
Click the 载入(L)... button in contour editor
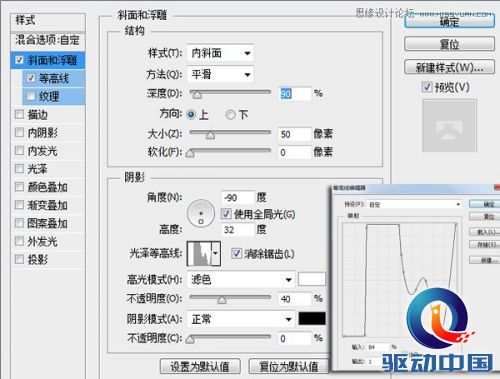pos(485,232)
